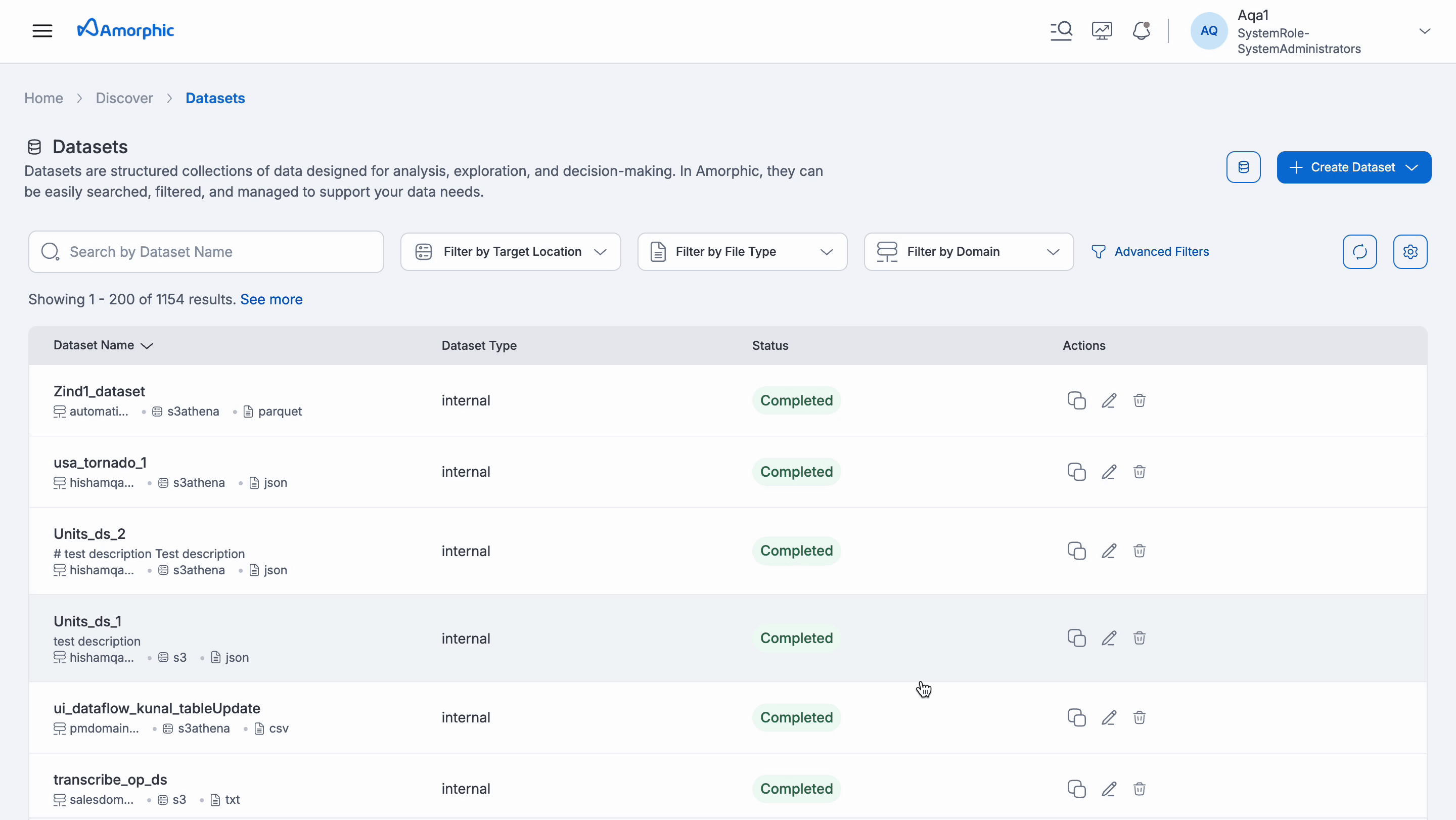The width and height of the screenshot is (1456, 820).
Task: Expand the user profile chevron for Aqa1
Action: pyautogui.click(x=1425, y=31)
